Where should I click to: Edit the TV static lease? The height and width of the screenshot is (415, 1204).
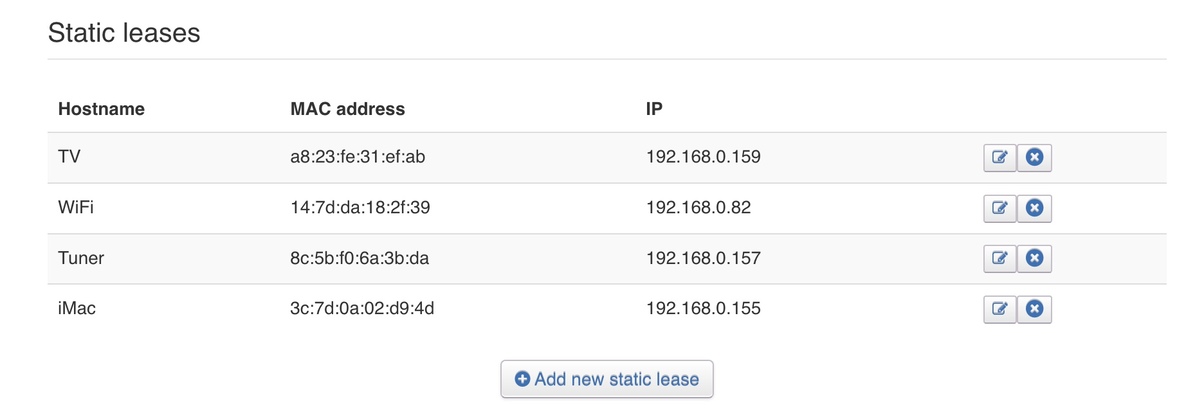[999, 158]
